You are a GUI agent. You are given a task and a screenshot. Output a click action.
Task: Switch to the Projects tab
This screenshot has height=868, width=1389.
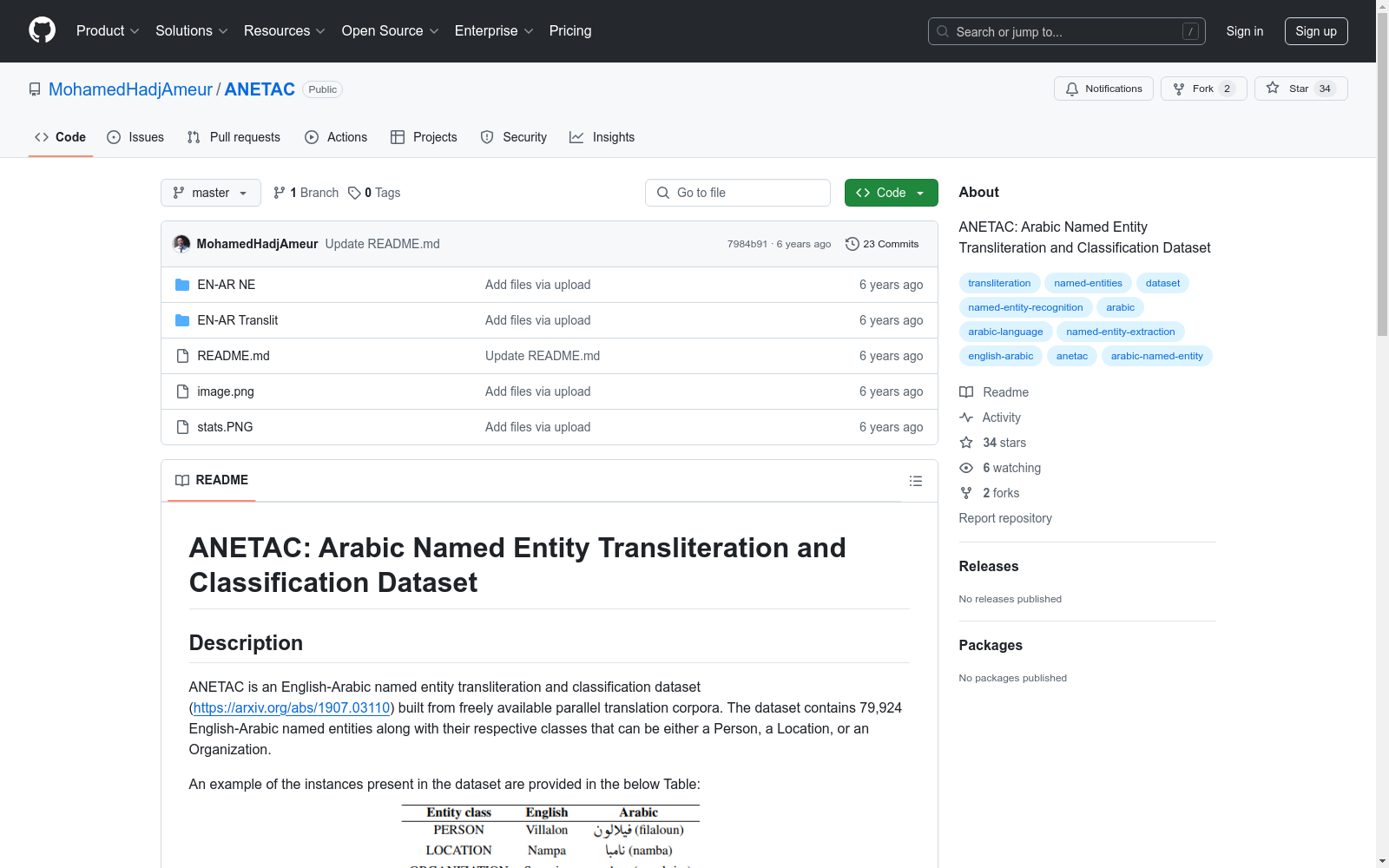coord(424,137)
